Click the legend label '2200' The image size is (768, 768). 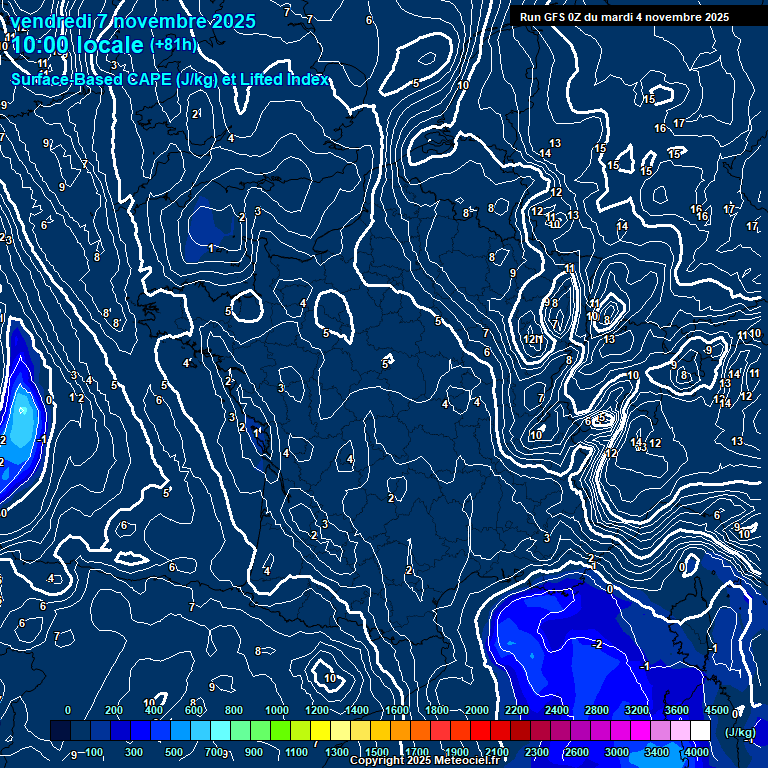pos(517,710)
